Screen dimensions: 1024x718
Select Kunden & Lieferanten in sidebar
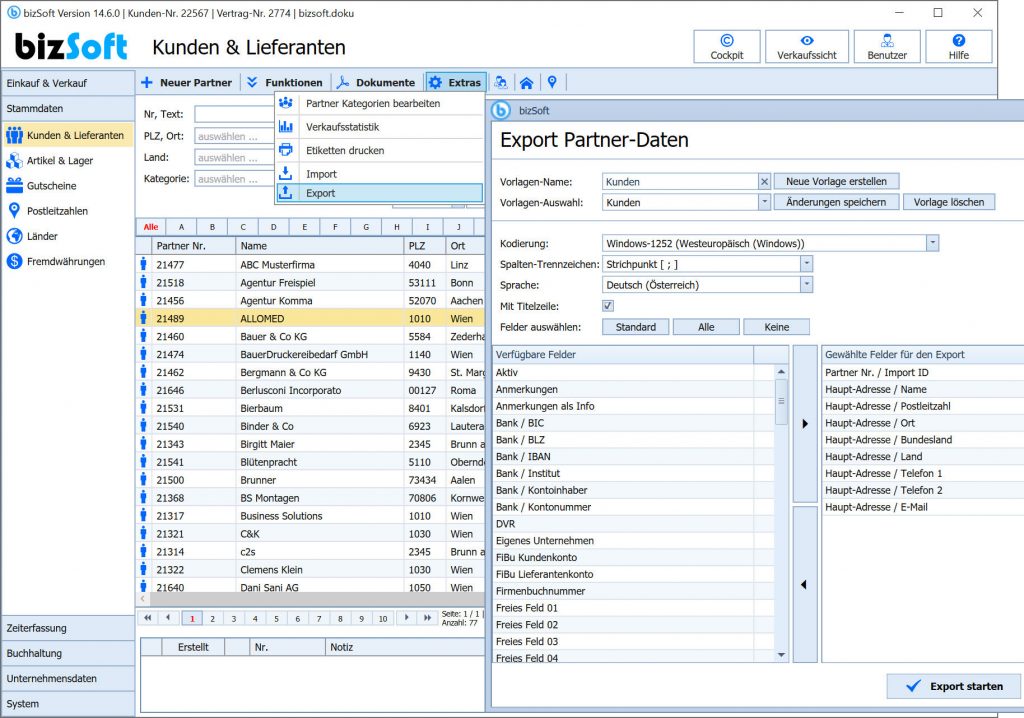[68, 135]
